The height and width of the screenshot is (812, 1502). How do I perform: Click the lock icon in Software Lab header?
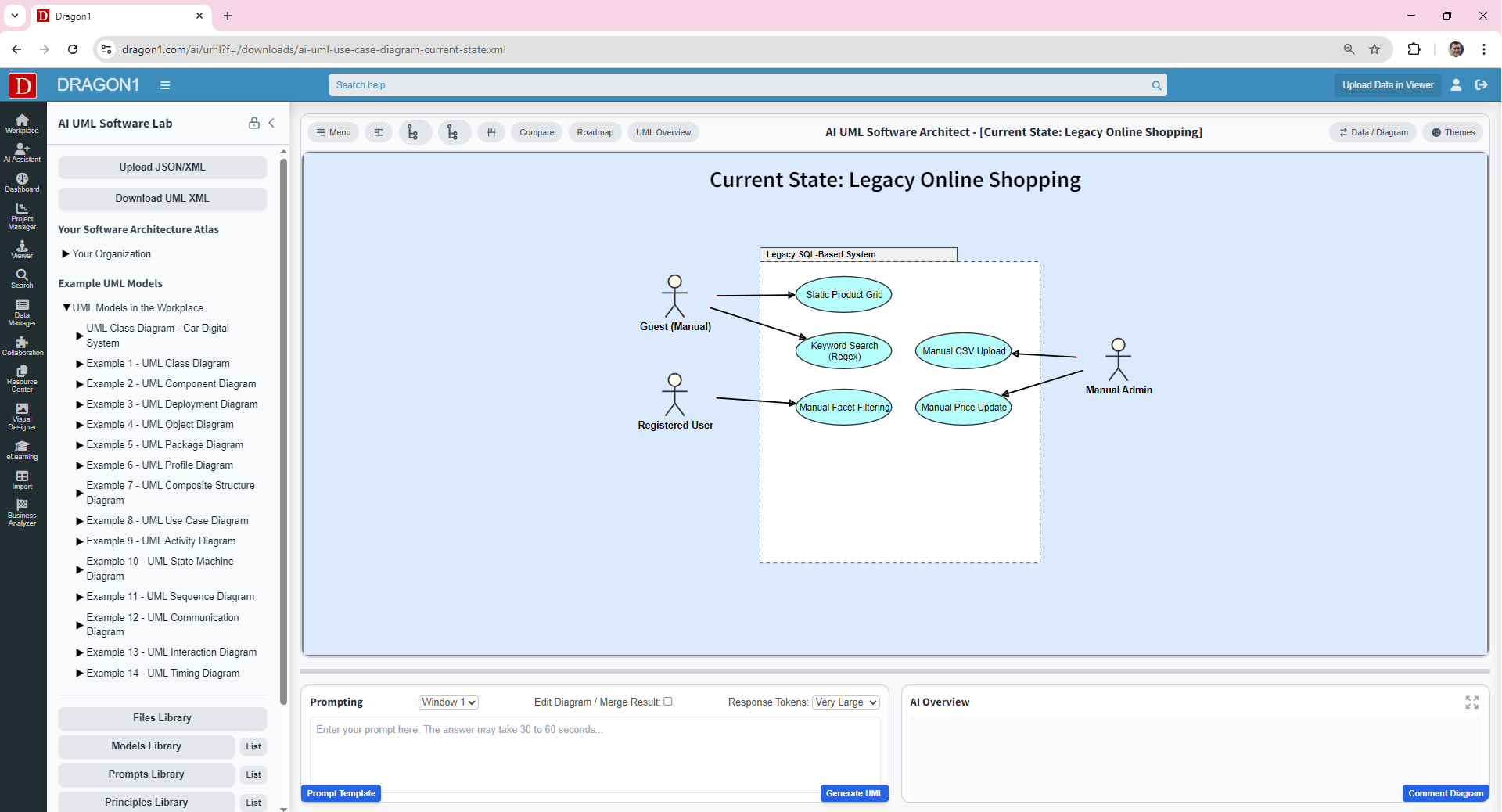pos(254,123)
